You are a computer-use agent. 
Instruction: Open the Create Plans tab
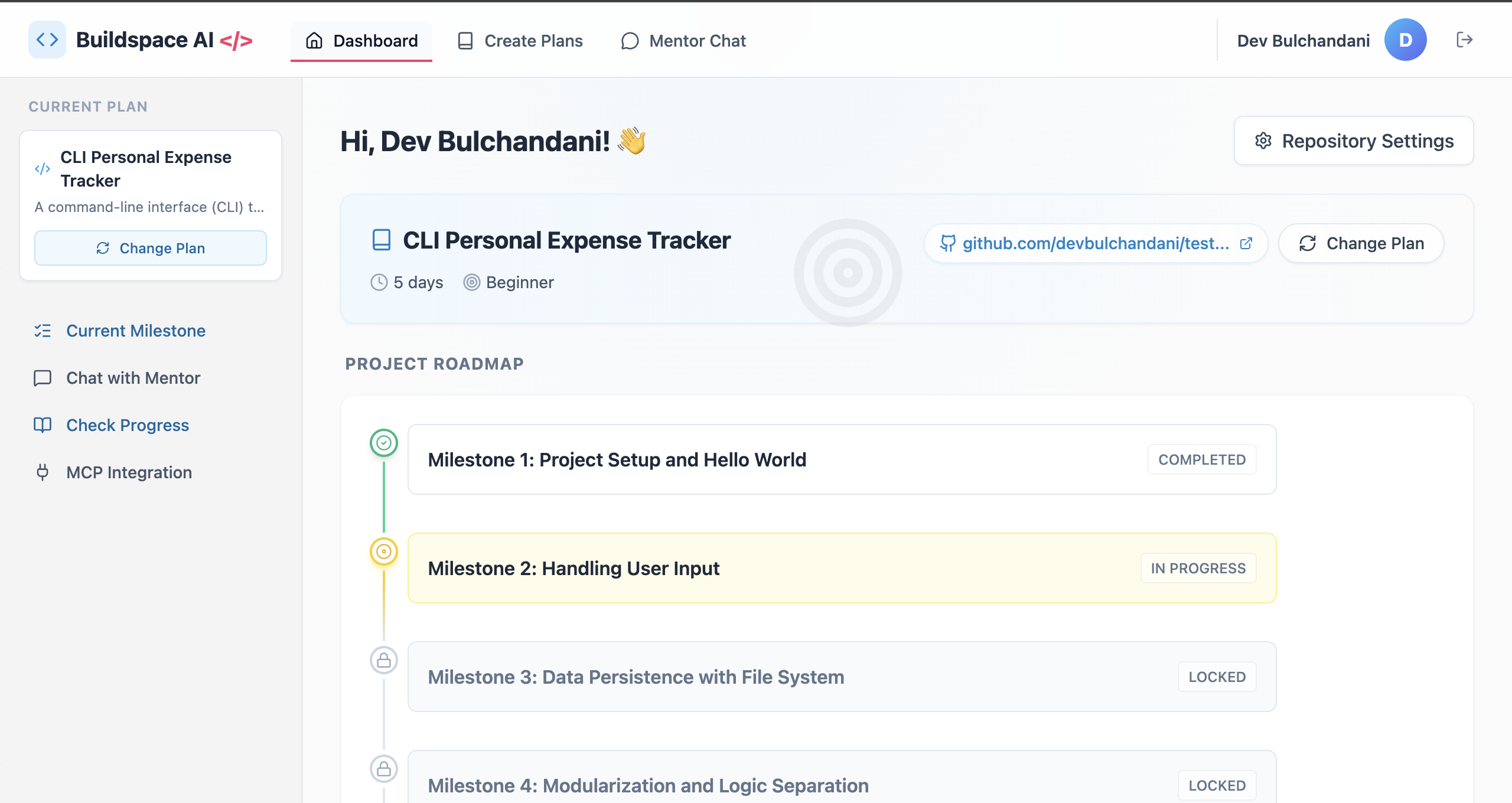click(520, 41)
